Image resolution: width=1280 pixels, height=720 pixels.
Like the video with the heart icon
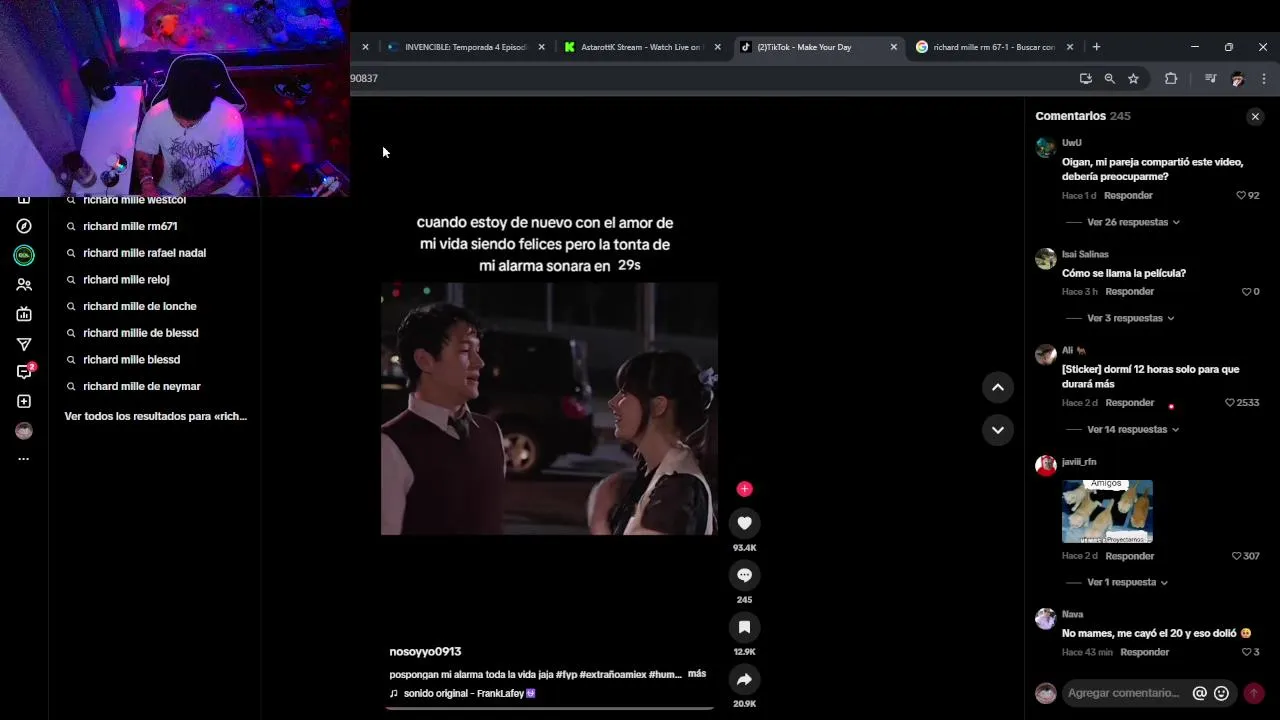point(744,523)
